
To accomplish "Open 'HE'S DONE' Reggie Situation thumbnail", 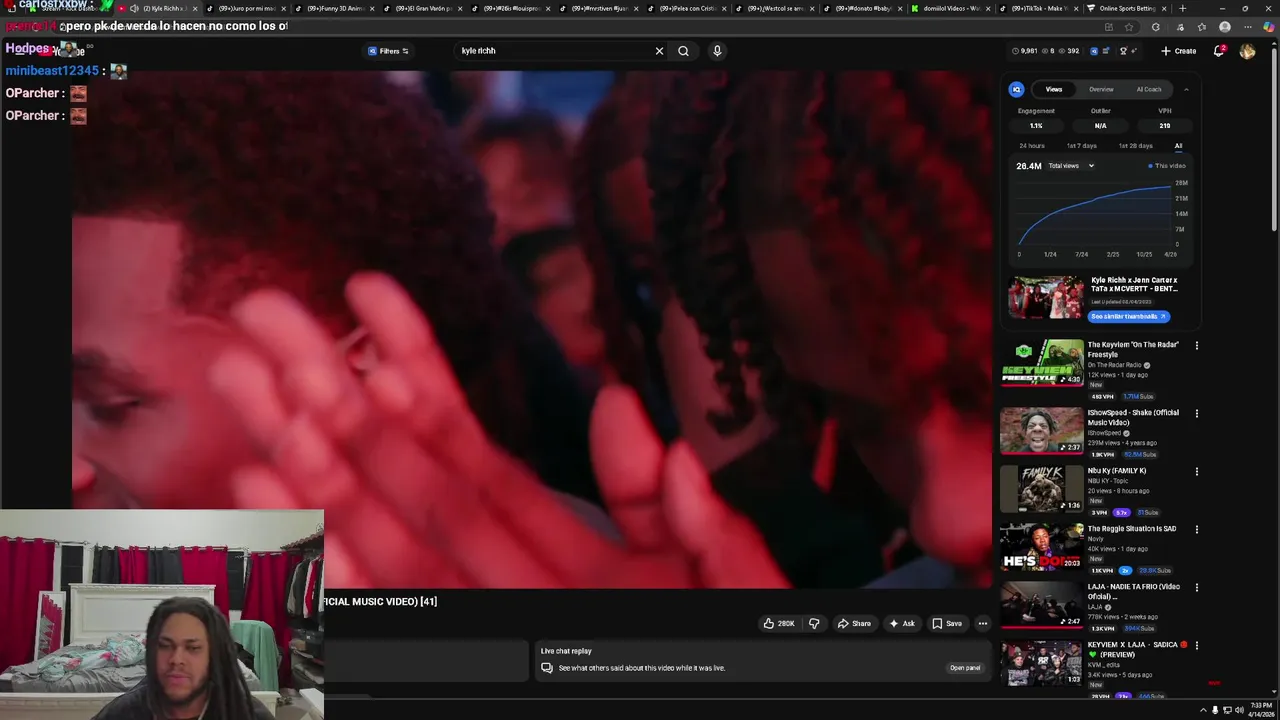I will [1042, 547].
